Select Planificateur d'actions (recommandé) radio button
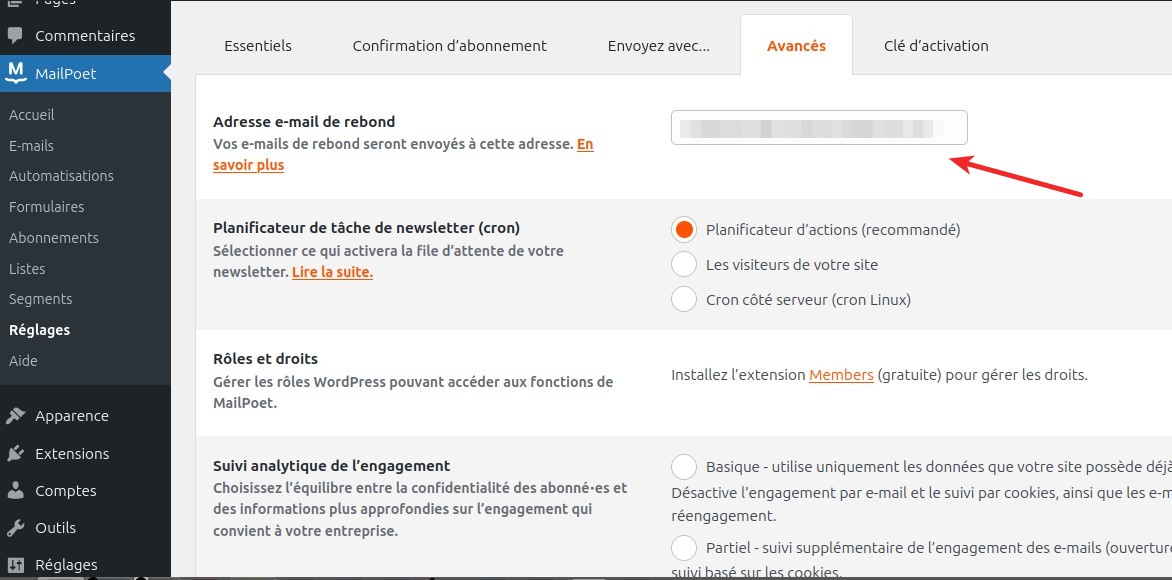 [x=684, y=230]
